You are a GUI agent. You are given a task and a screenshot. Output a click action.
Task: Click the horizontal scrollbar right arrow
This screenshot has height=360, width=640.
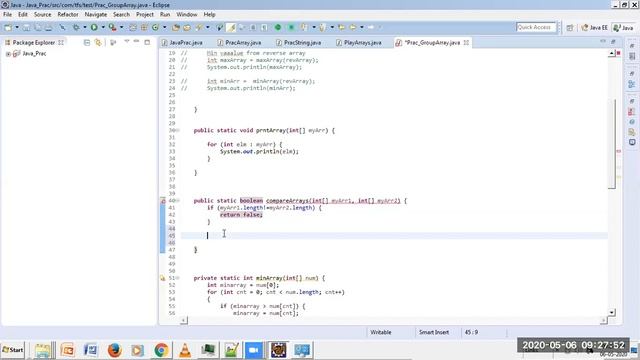point(604,320)
